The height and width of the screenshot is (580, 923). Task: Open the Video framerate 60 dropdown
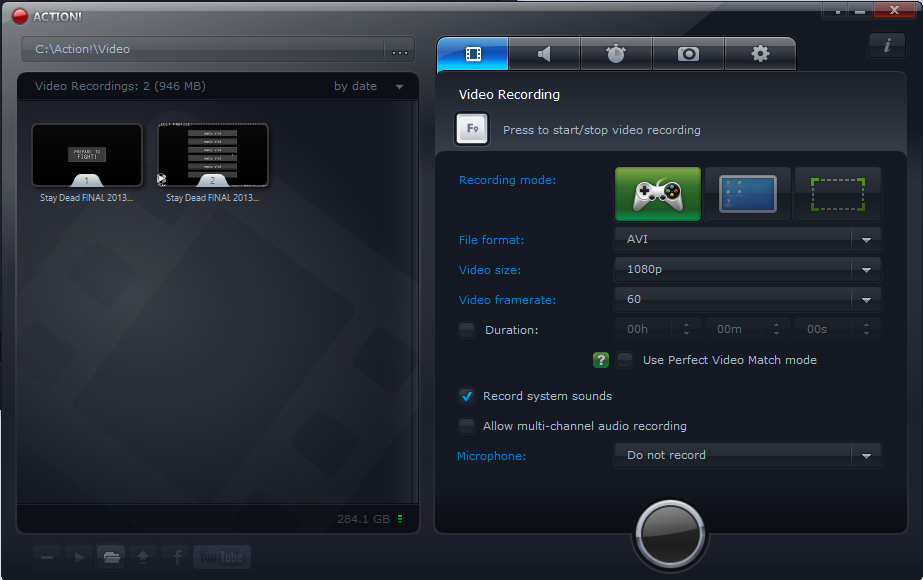click(x=748, y=300)
